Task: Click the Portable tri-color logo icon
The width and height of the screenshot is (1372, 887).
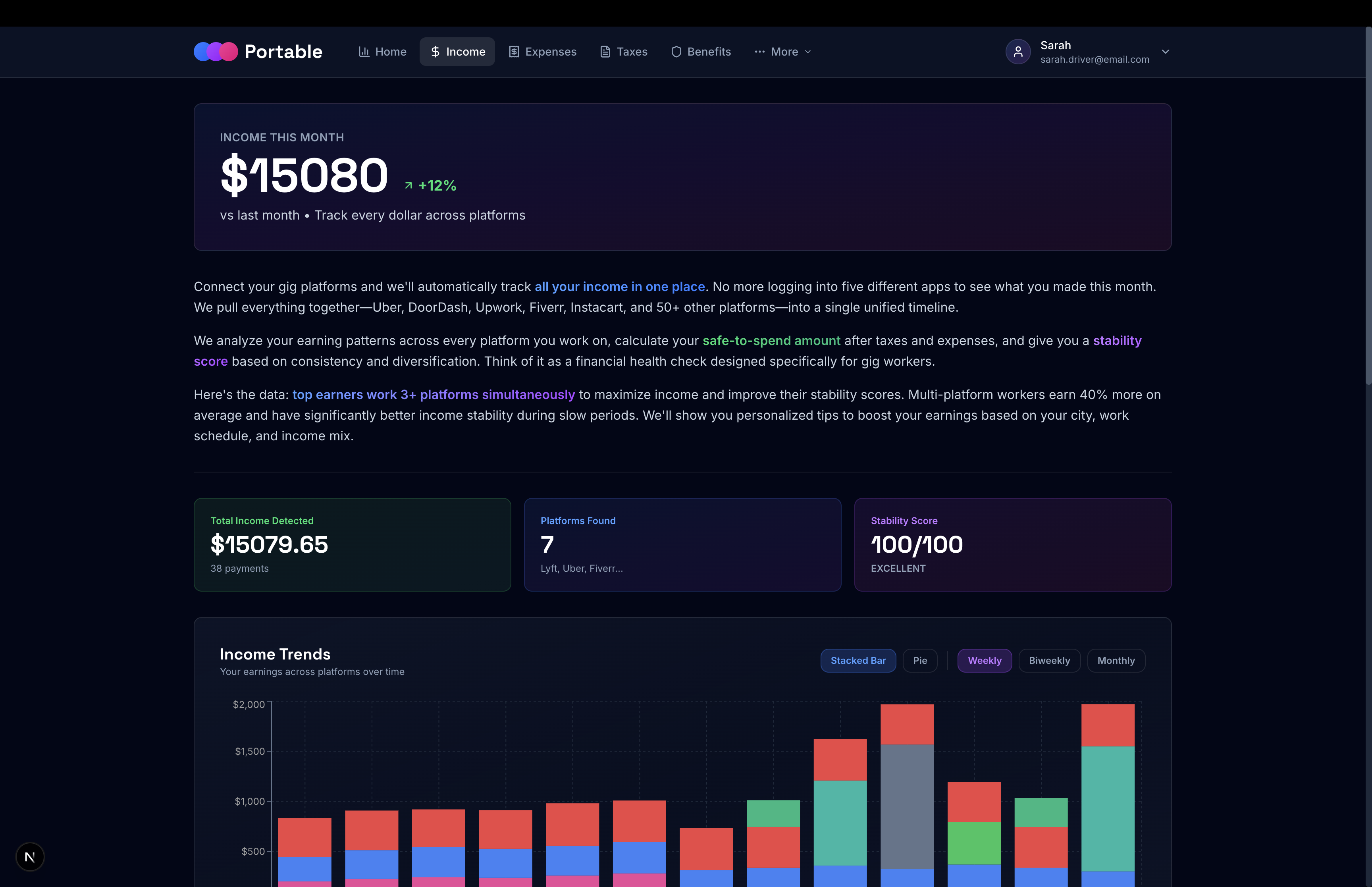Action: (215, 52)
